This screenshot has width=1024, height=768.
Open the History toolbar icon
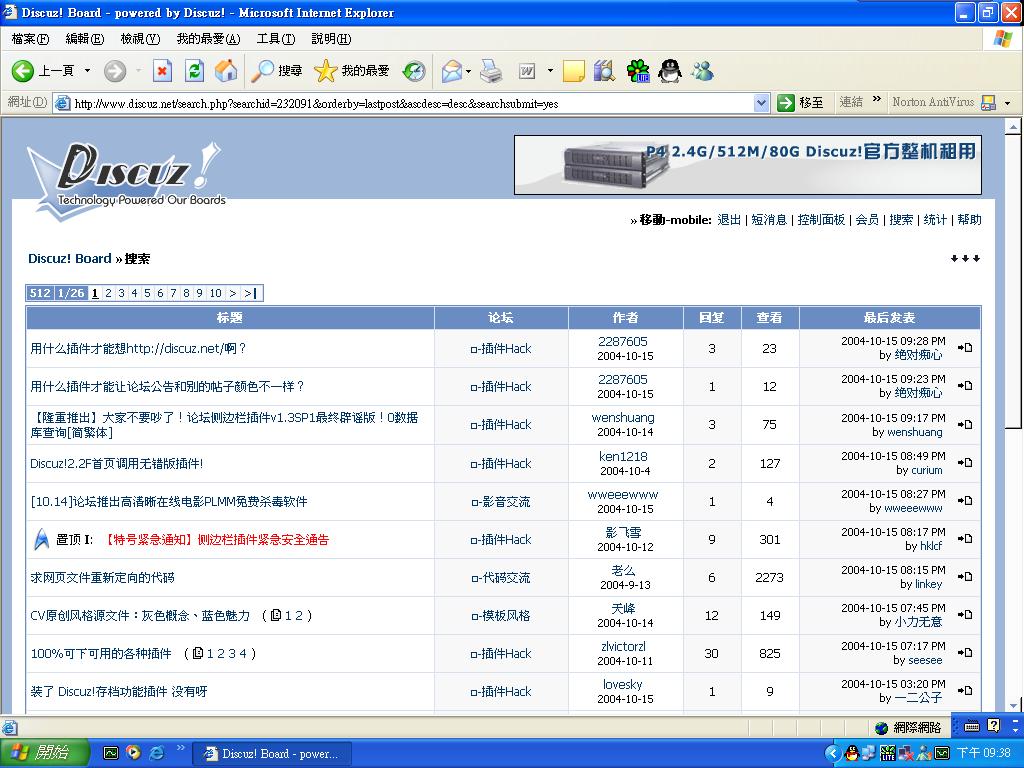(x=414, y=71)
